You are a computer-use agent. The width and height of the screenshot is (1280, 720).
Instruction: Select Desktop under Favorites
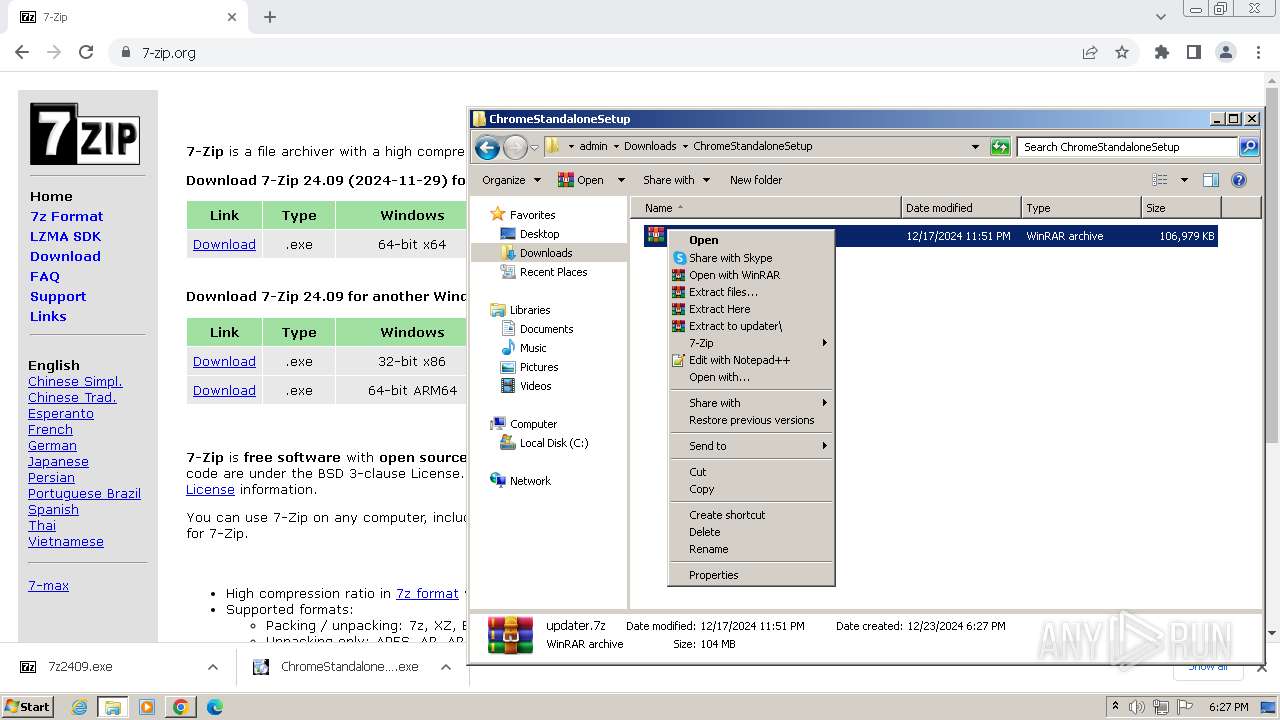[539, 234]
